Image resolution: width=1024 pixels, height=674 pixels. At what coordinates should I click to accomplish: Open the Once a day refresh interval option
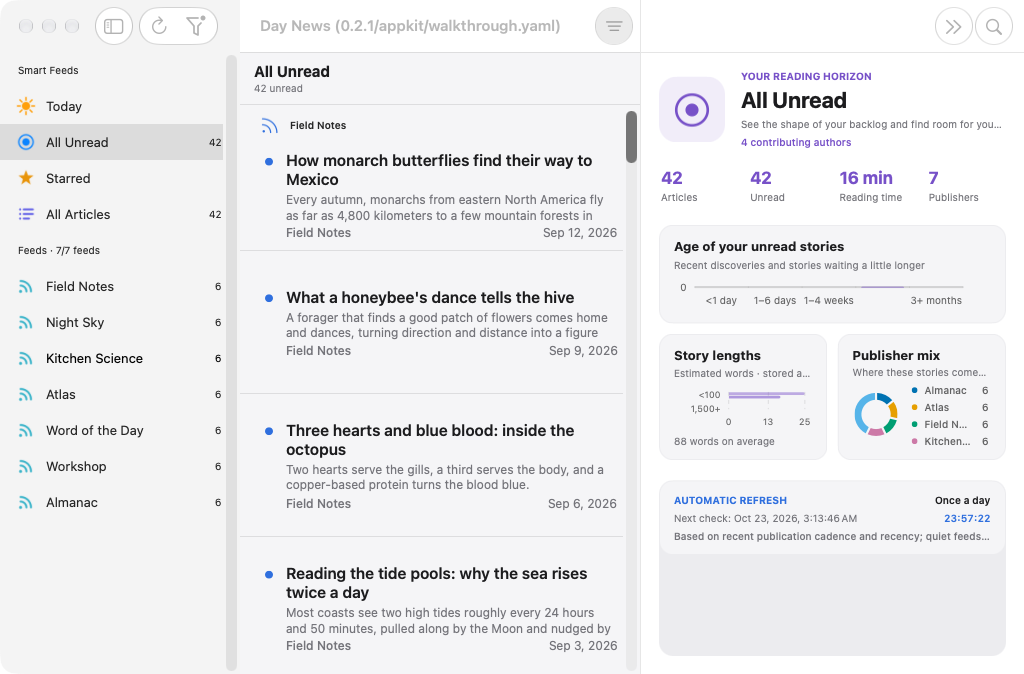click(962, 500)
